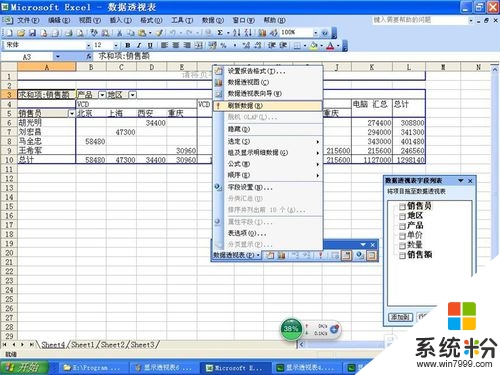Open the 插入(I) menu
The image size is (500, 375).
120,20
